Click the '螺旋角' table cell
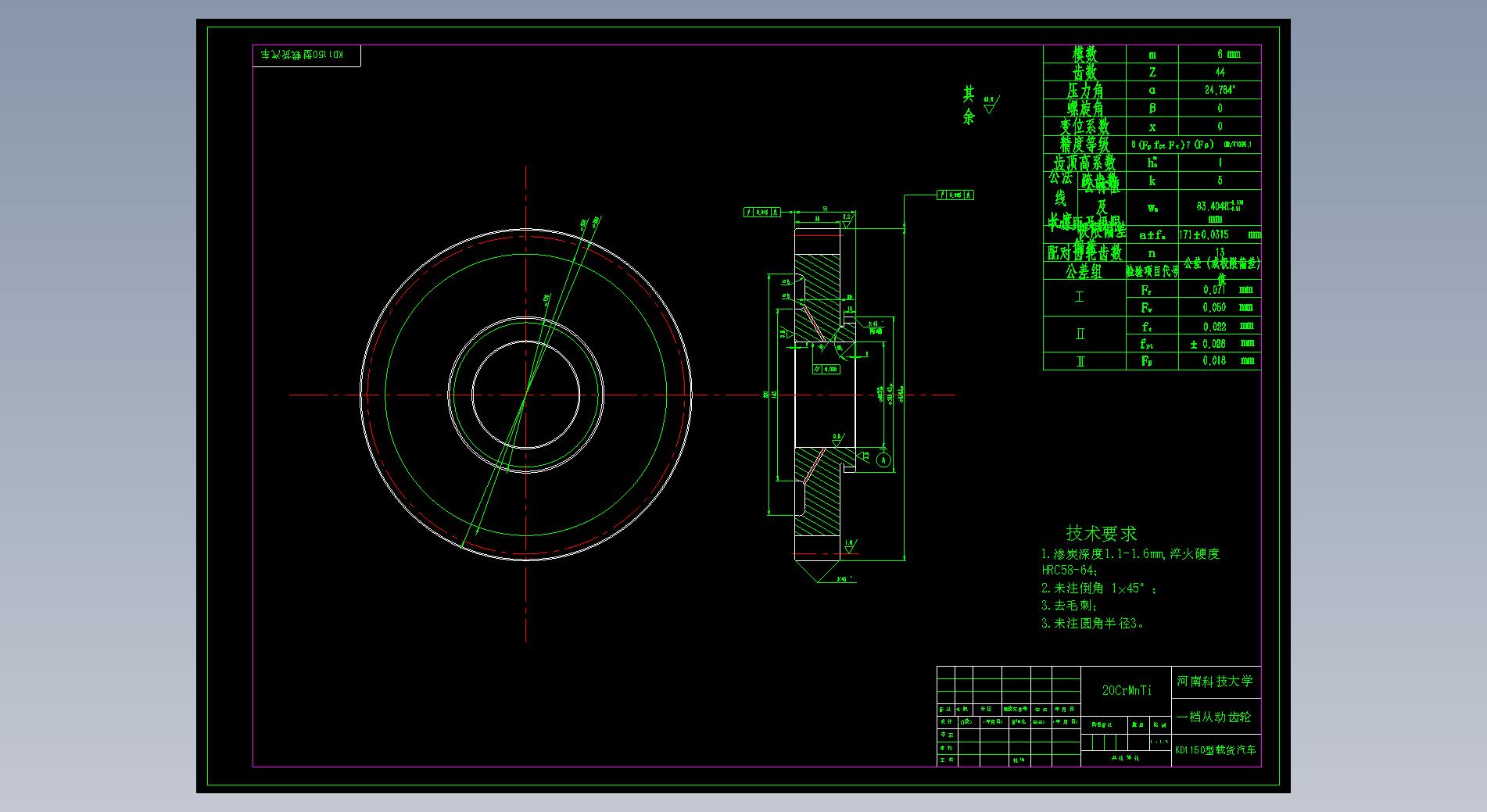Screen dimensions: 1487x812 pos(1085,109)
